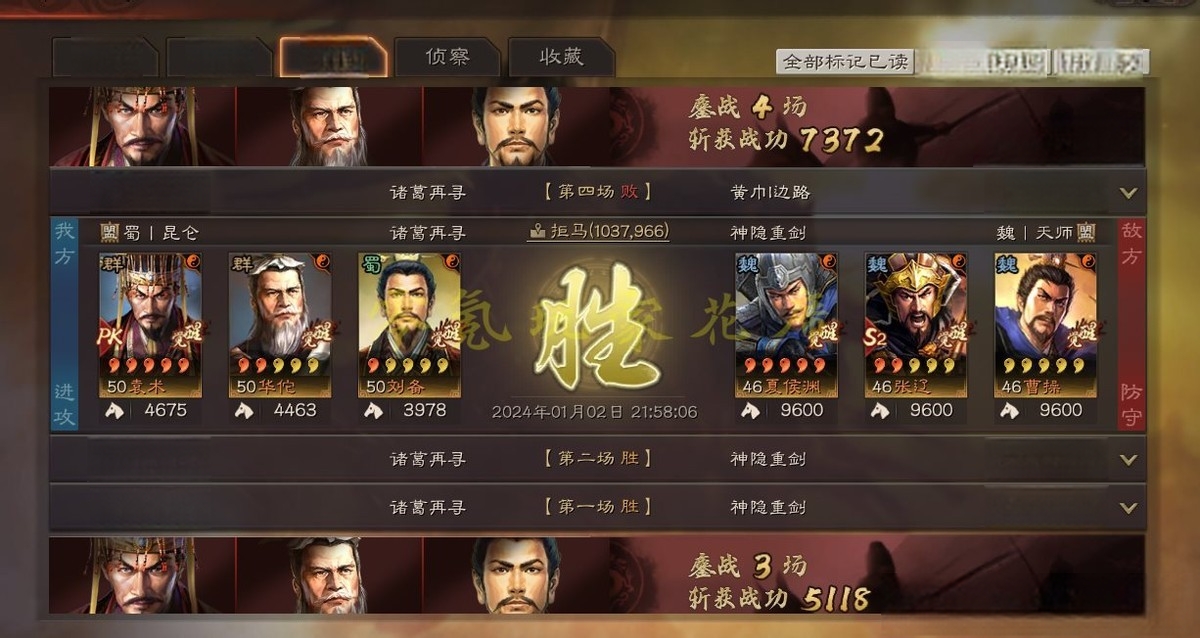
Task: View enemy general 曹操 card
Action: tap(1046, 325)
